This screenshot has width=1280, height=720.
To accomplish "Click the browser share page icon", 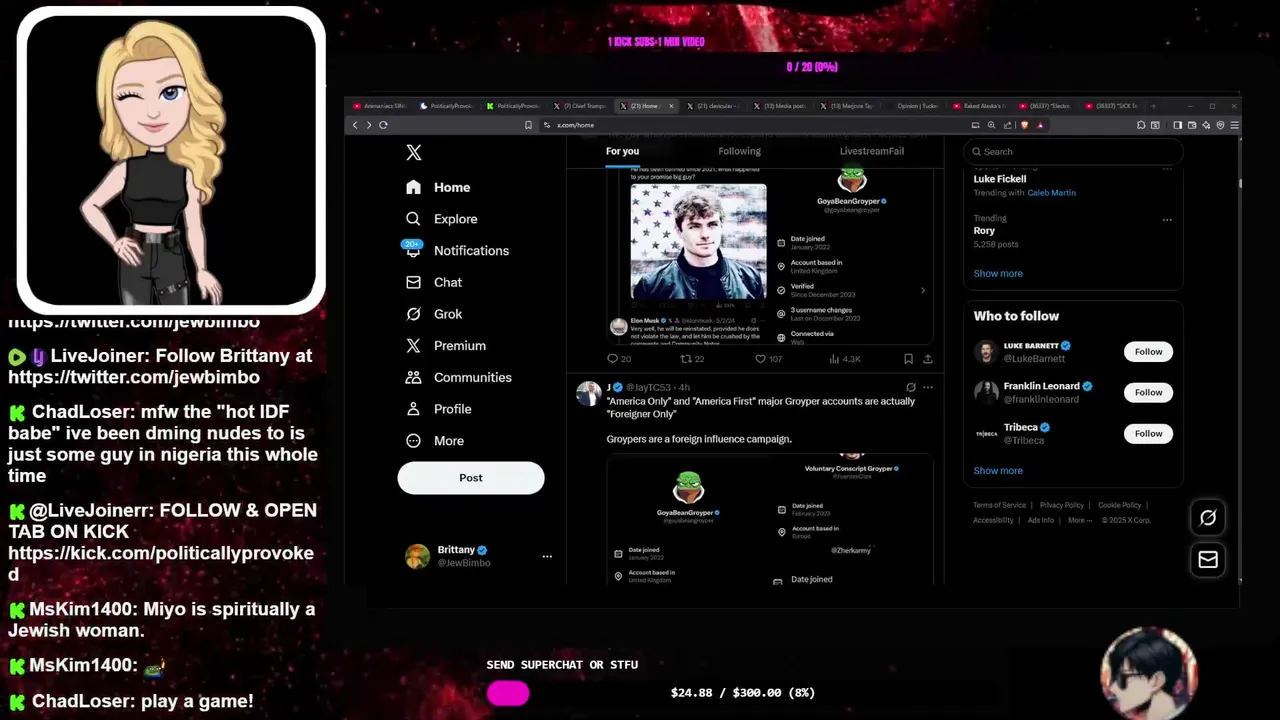I will [1008, 125].
